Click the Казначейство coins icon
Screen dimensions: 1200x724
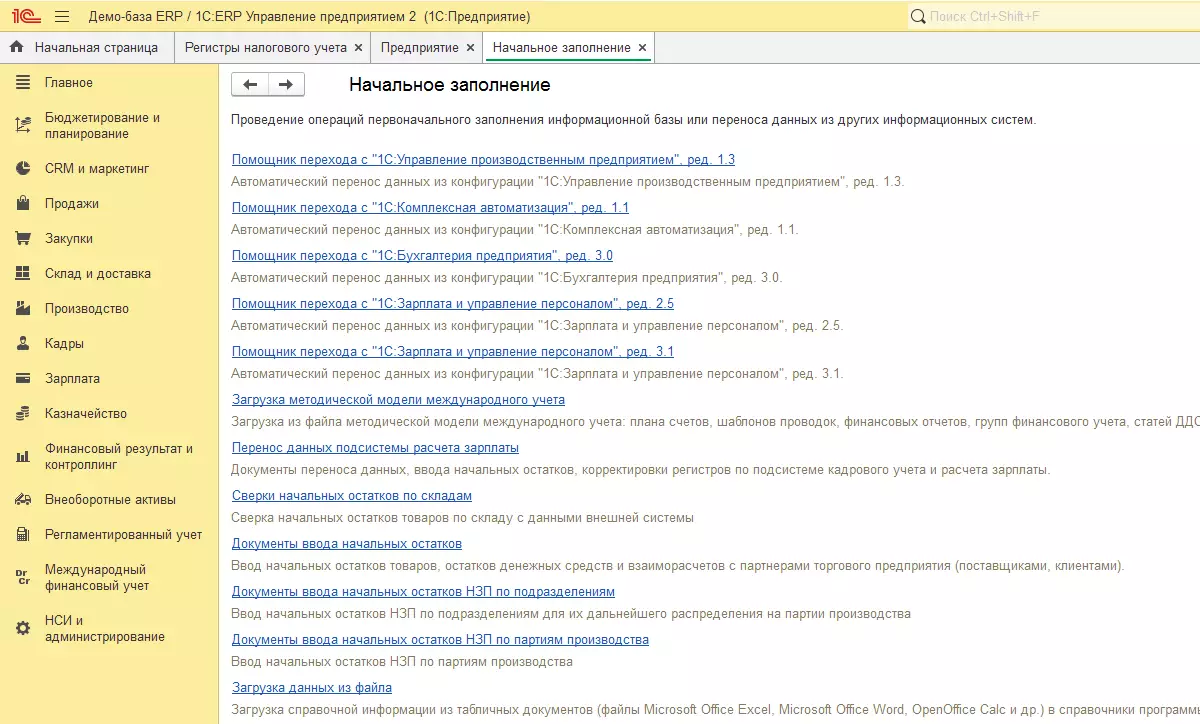[23, 414]
